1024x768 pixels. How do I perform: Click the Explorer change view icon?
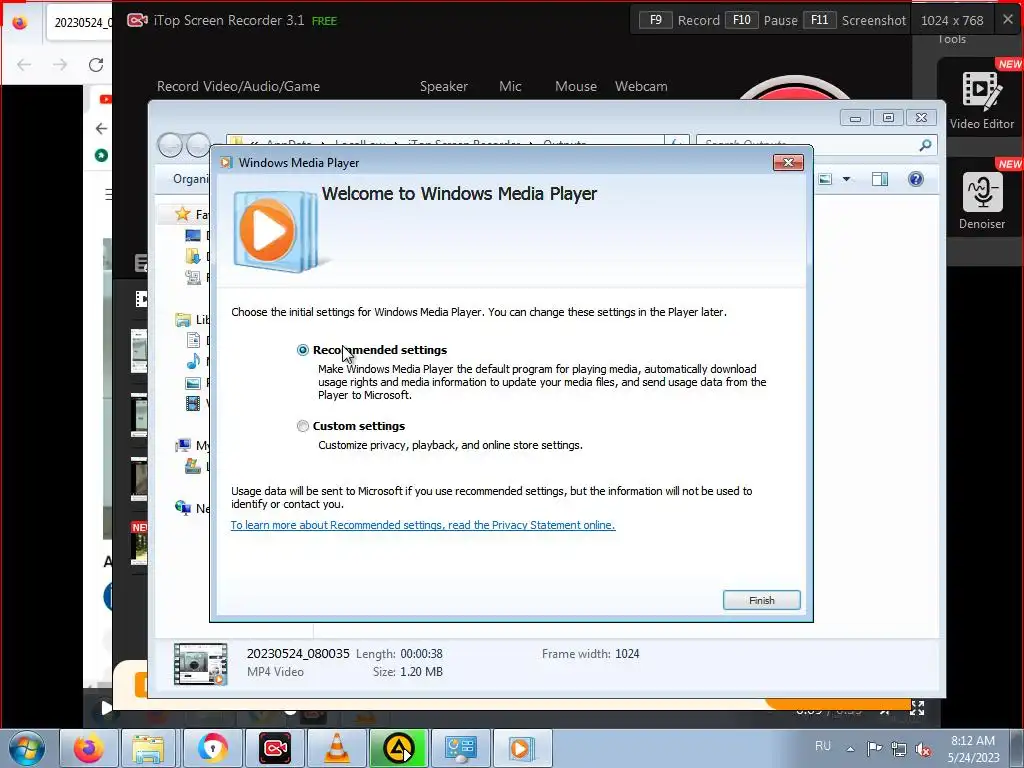pyautogui.click(x=825, y=179)
